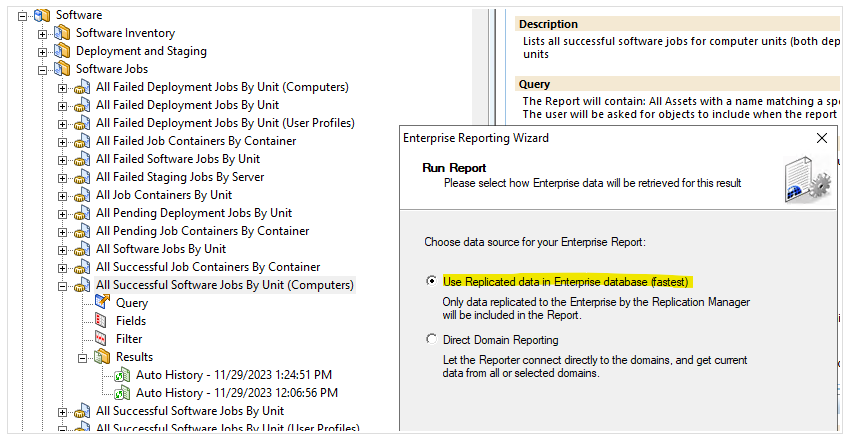The width and height of the screenshot is (851, 436).
Task: Select All Job Containers By Container report
Action: [x=163, y=195]
